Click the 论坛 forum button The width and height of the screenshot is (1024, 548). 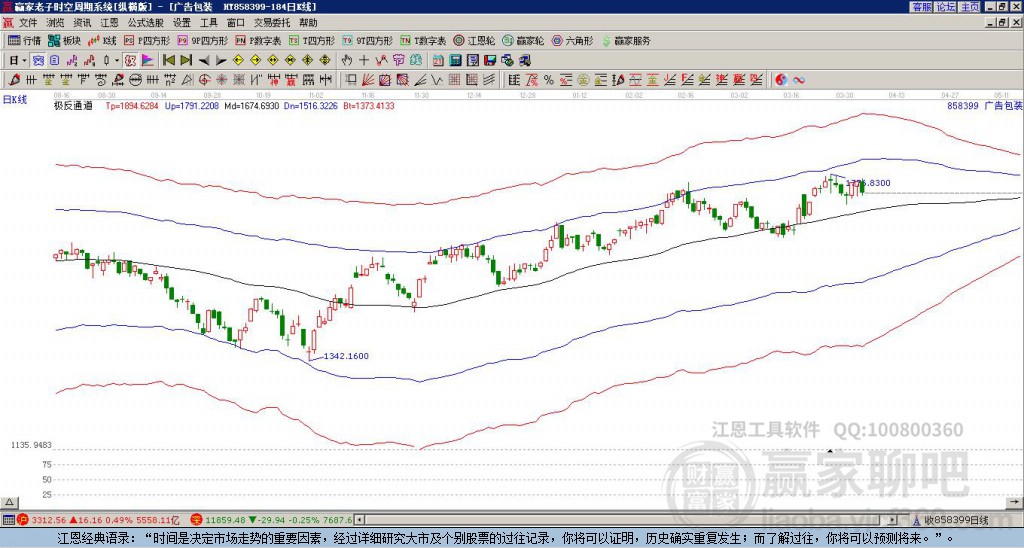click(945, 7)
